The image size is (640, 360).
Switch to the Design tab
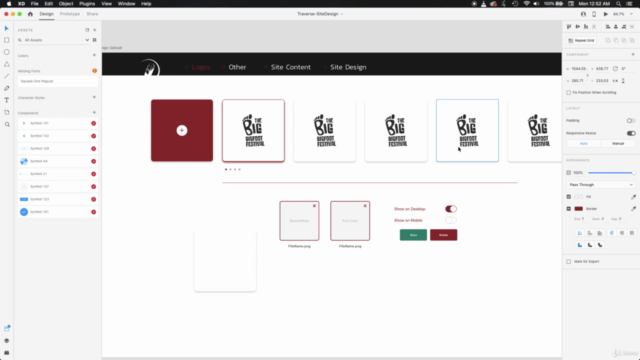click(46, 14)
